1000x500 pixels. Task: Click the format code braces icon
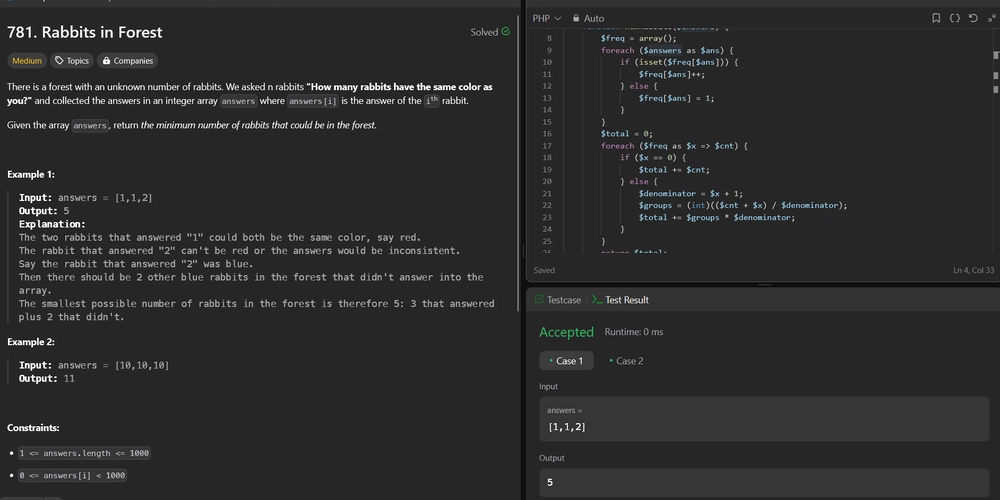click(954, 18)
